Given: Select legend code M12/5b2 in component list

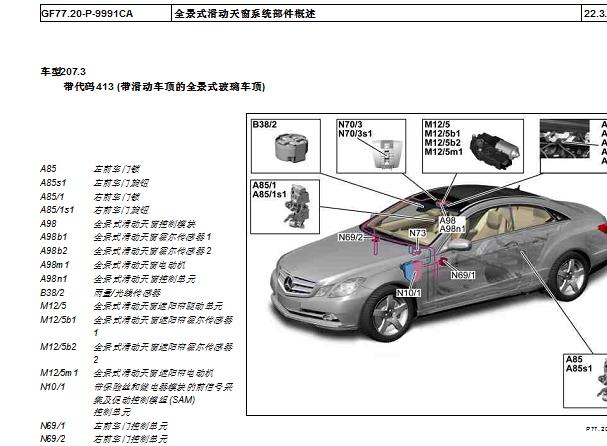Looking at the screenshot, I should click(x=58, y=347).
